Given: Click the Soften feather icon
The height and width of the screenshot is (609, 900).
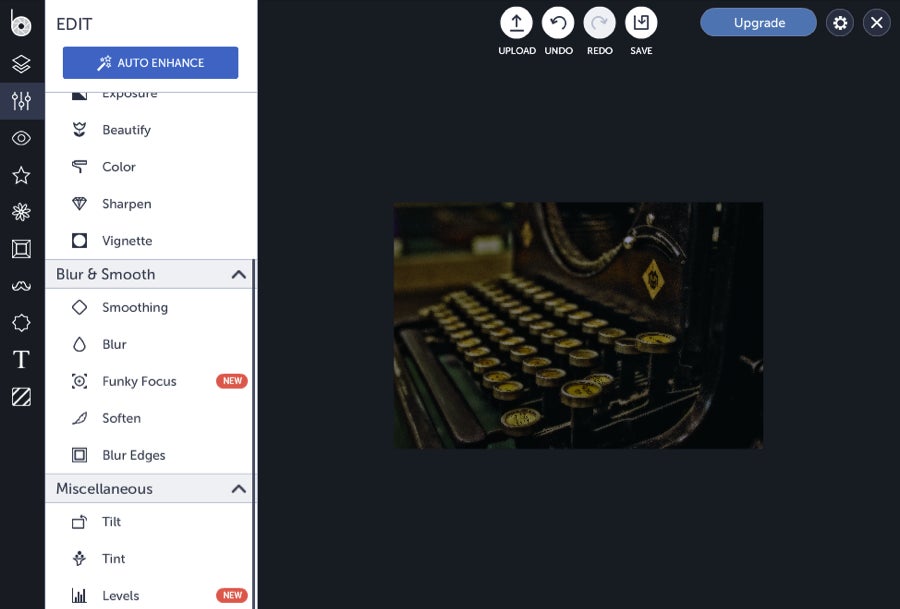Looking at the screenshot, I should click(x=79, y=418).
